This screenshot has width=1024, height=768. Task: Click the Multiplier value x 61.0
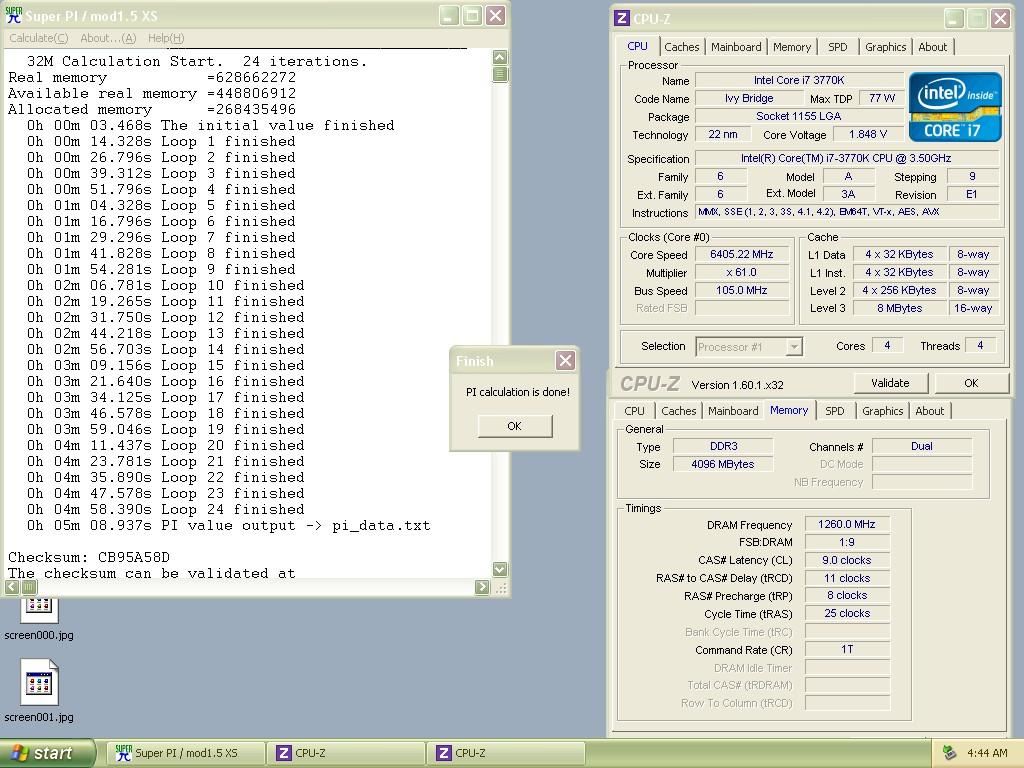(x=741, y=272)
